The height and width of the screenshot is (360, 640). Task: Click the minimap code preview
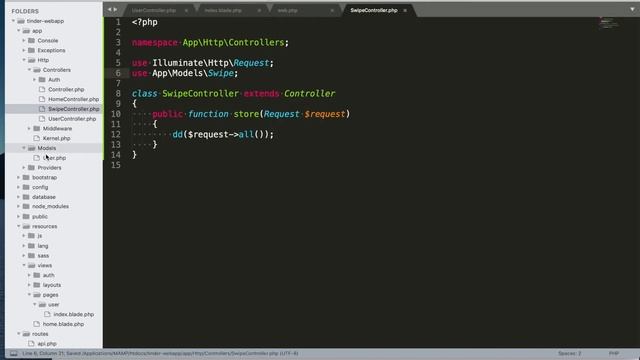[x=609, y=23]
